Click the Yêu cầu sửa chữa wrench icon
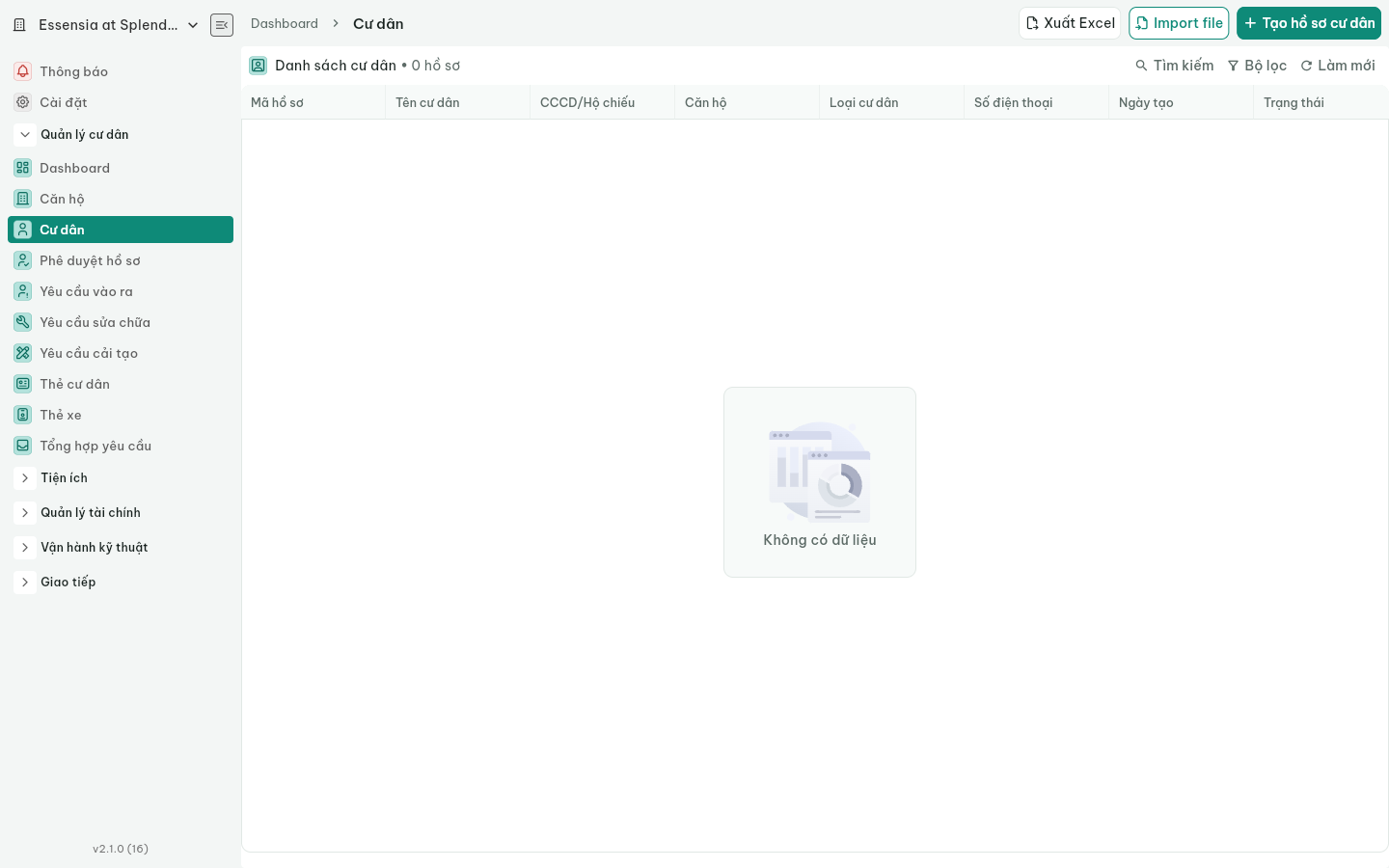This screenshot has height=868, width=1389. [23, 322]
